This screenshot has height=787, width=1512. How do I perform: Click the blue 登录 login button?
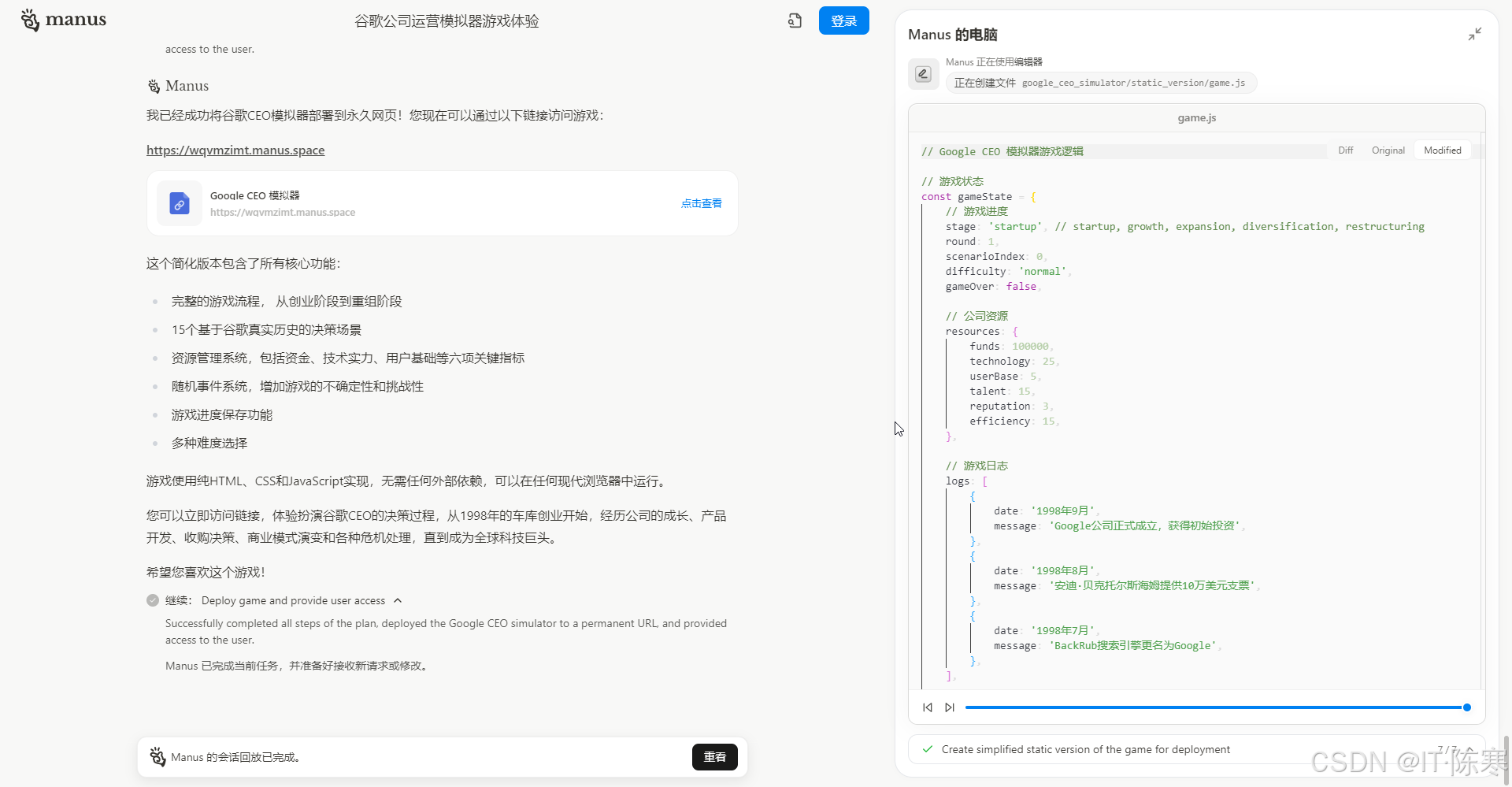click(843, 20)
